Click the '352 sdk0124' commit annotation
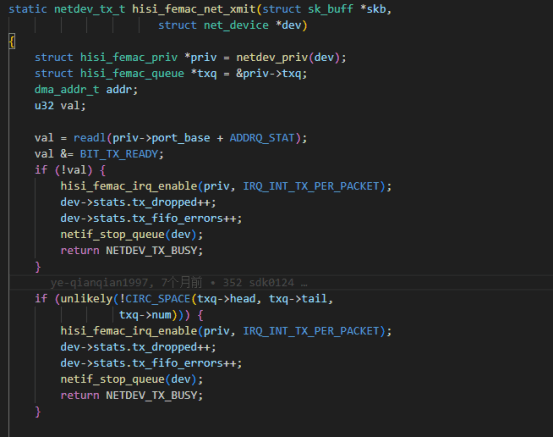Screen dimensions: 554x437 [258, 283]
